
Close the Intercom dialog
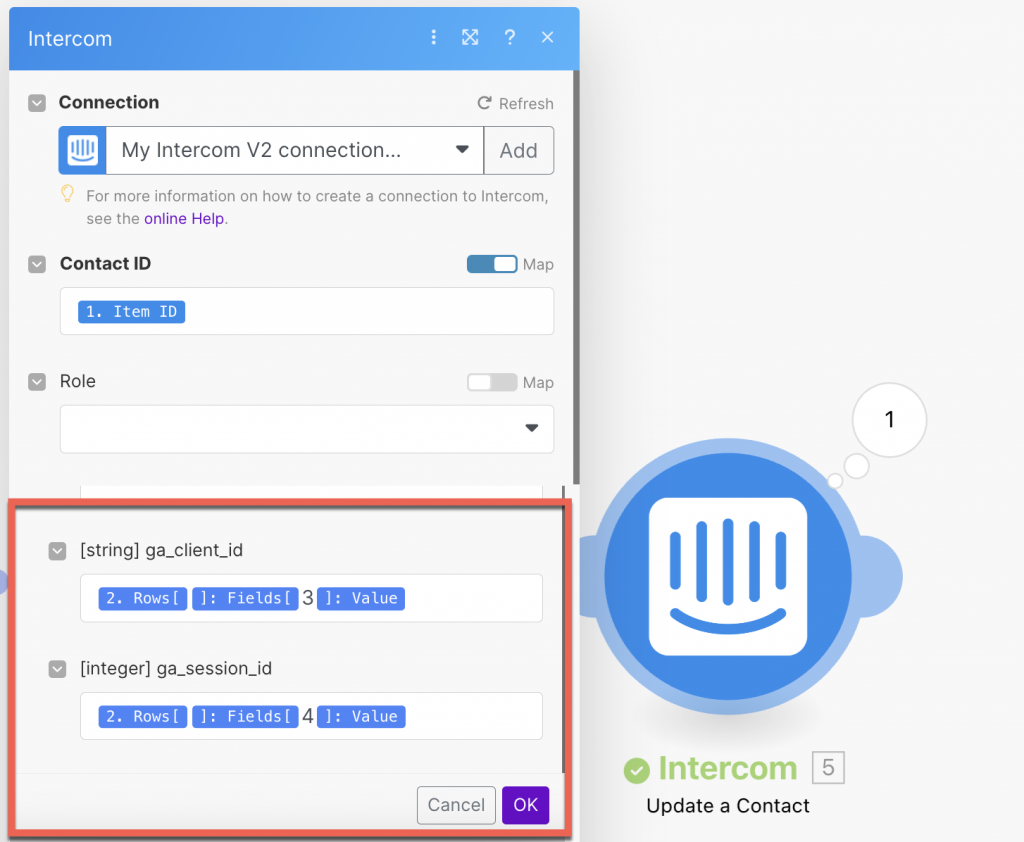(547, 37)
